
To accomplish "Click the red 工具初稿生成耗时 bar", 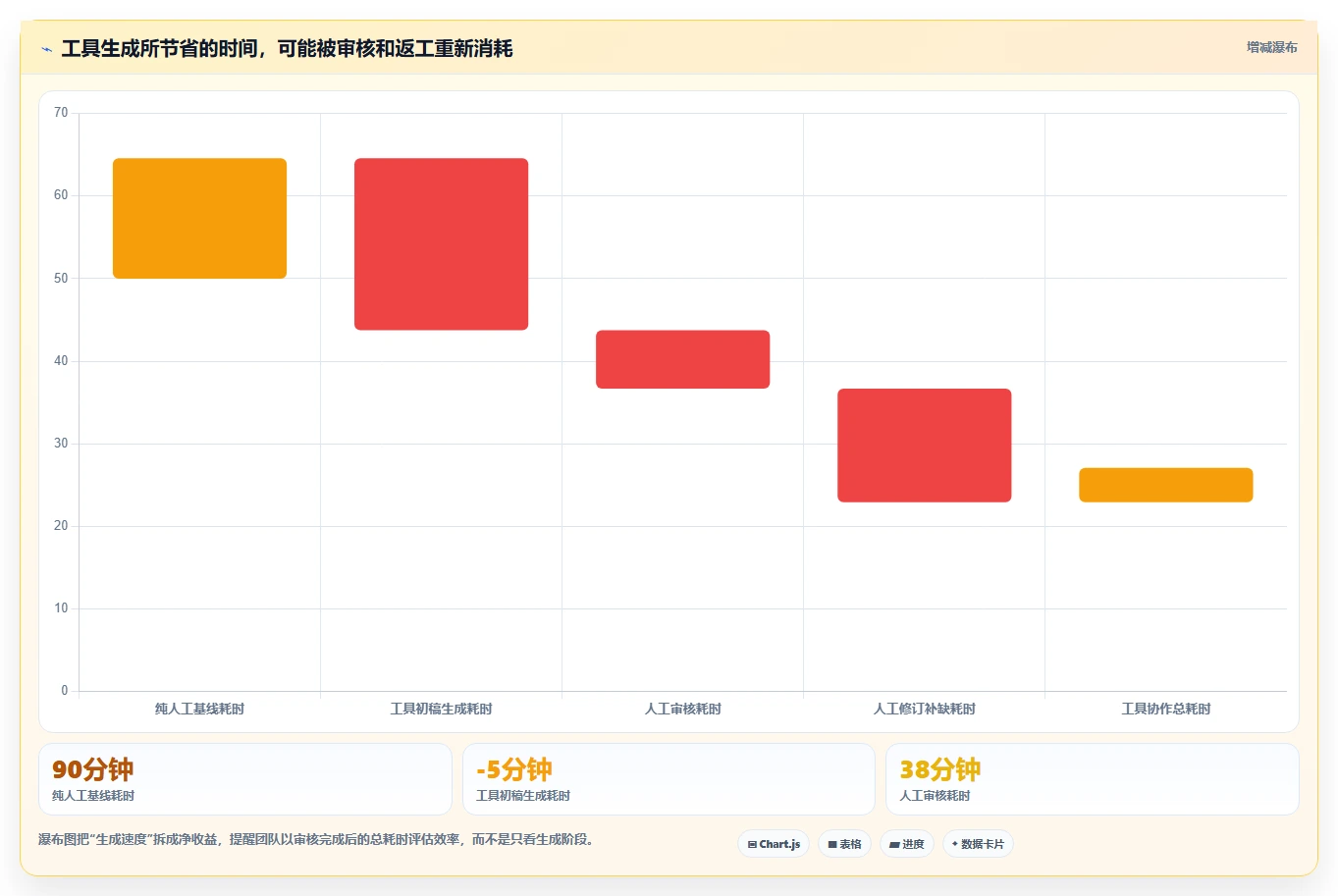I will tap(441, 244).
